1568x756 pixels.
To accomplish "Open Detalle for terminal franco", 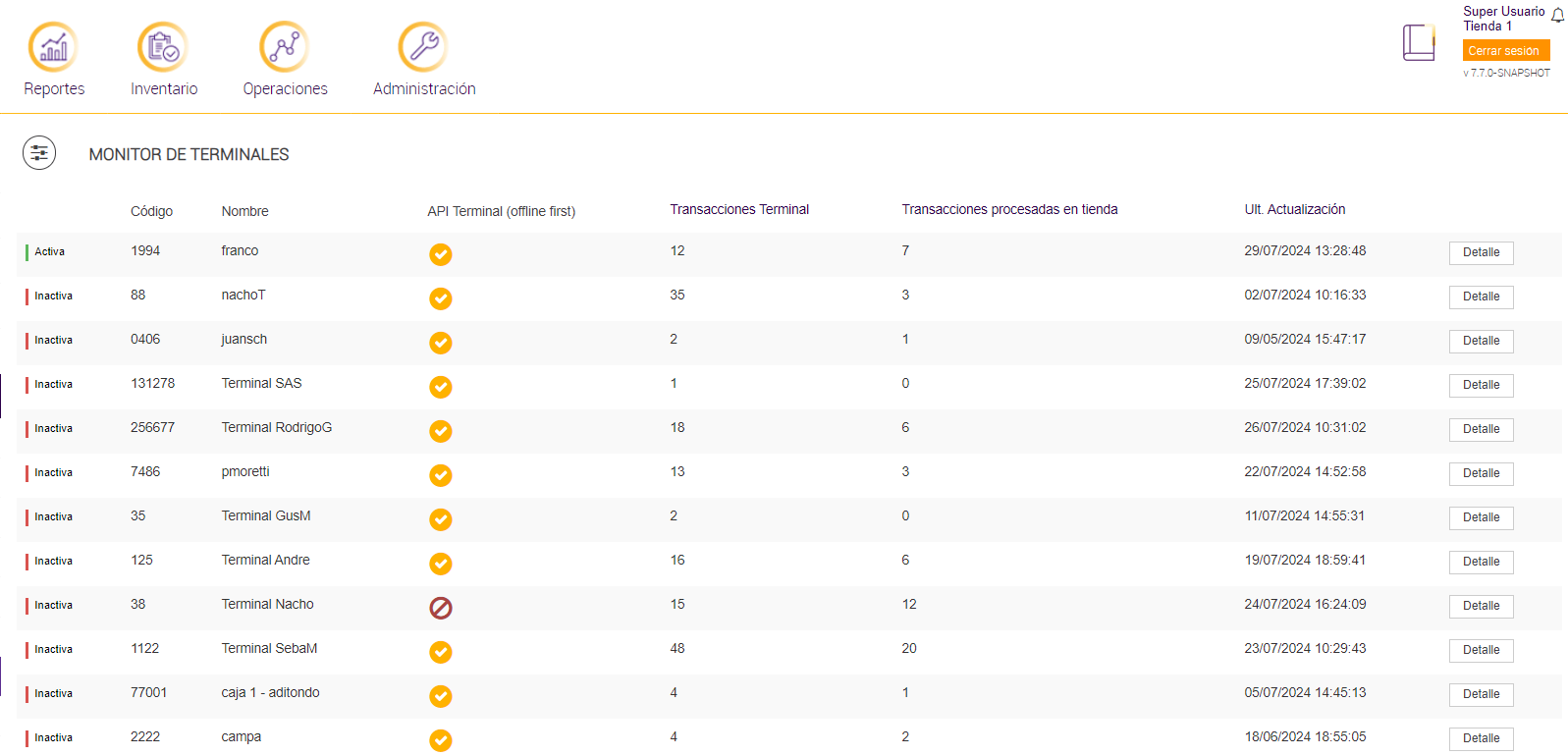I will pos(1481,253).
